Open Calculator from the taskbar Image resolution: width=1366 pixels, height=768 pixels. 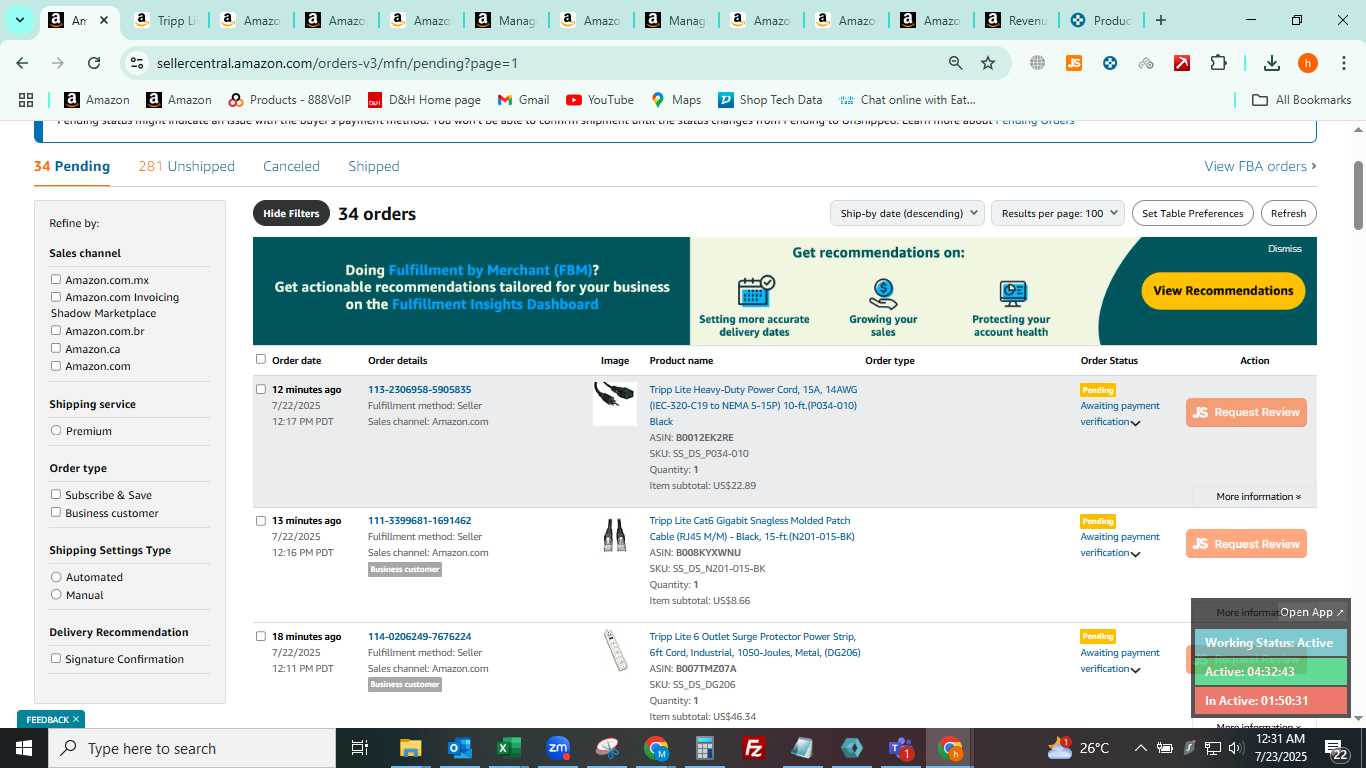pos(705,748)
